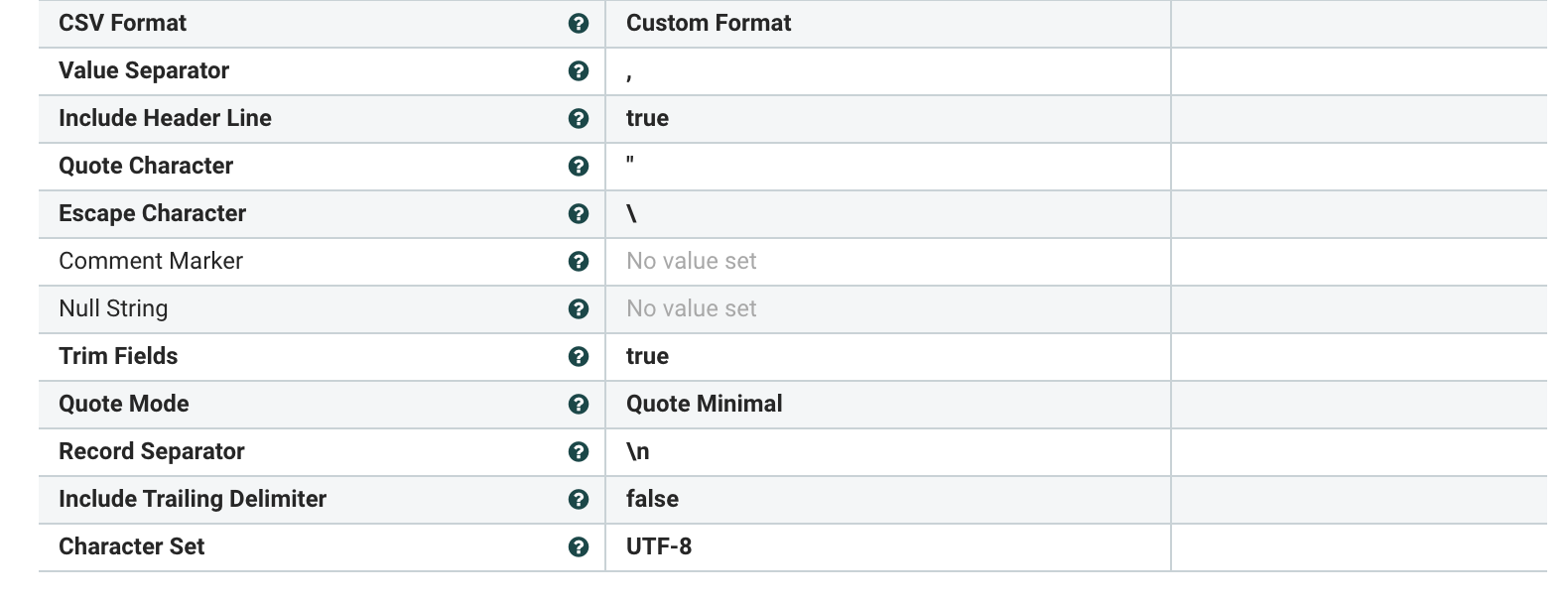Screen dimensions: 1568x601
Task: Click the Null String row label
Action: coord(114,308)
